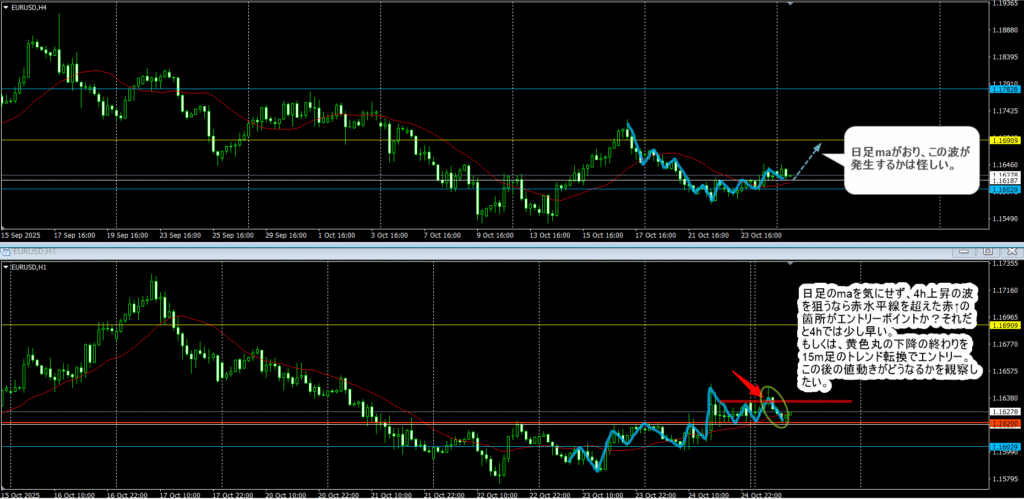Click the EURUSD,H1 window title bar
The image size is (1024, 499).
click(400, 252)
